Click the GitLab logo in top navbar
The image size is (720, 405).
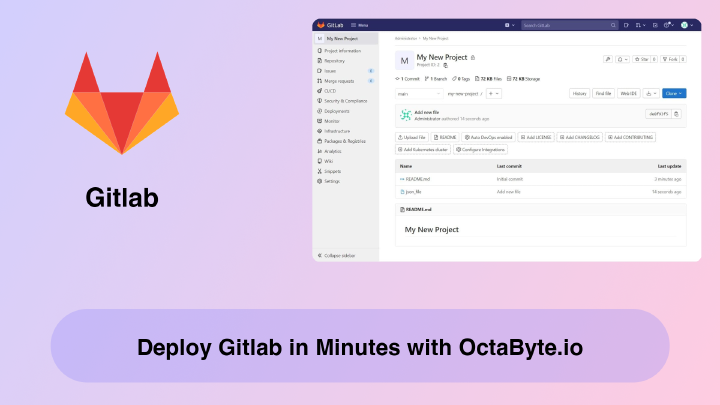[x=330, y=25]
